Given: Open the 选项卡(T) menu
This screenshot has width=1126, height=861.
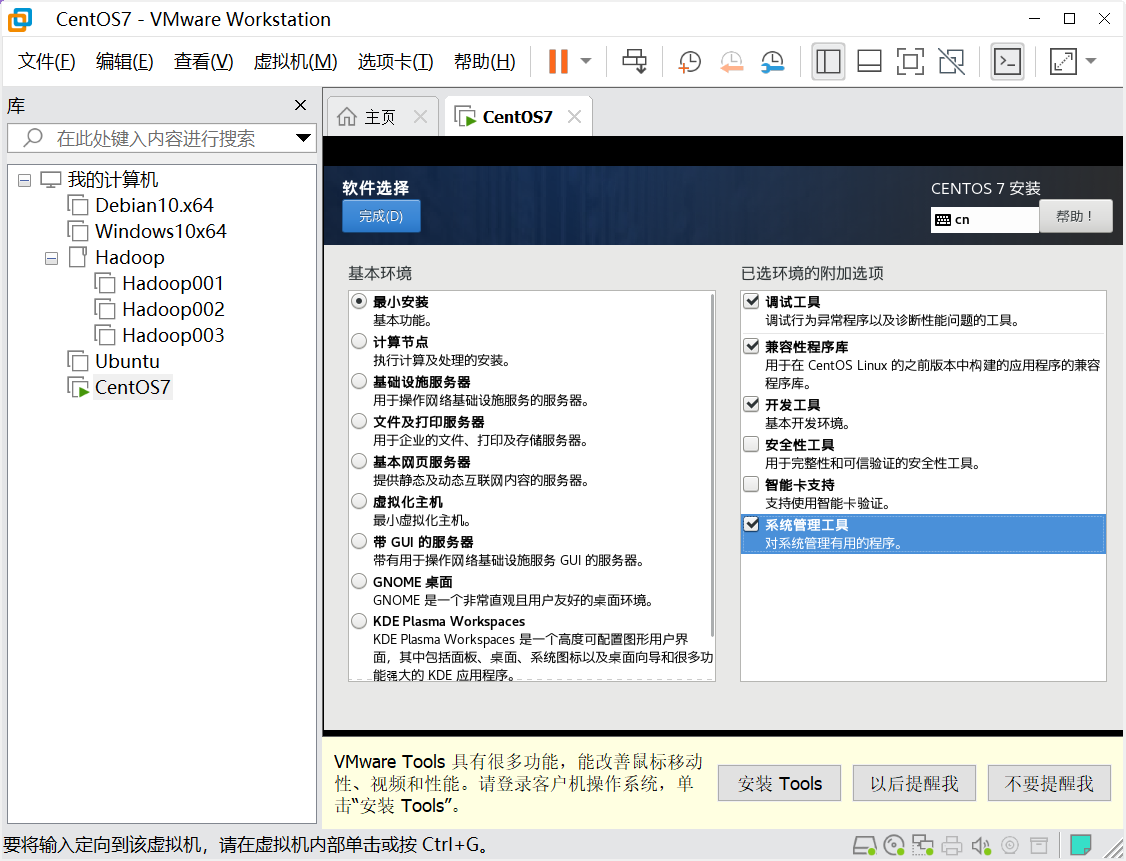Looking at the screenshot, I should click(395, 62).
